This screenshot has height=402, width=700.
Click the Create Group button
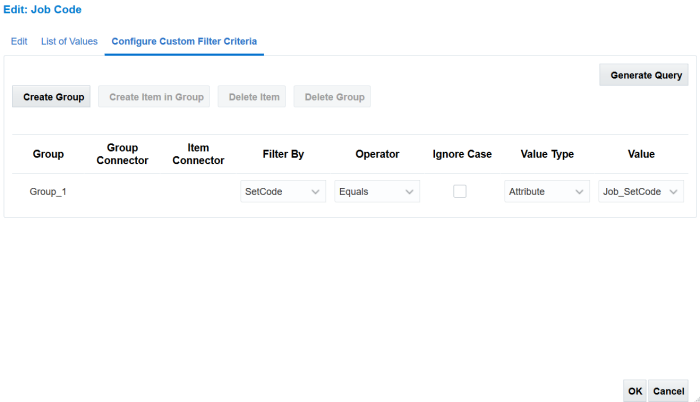pyautogui.click(x=51, y=97)
